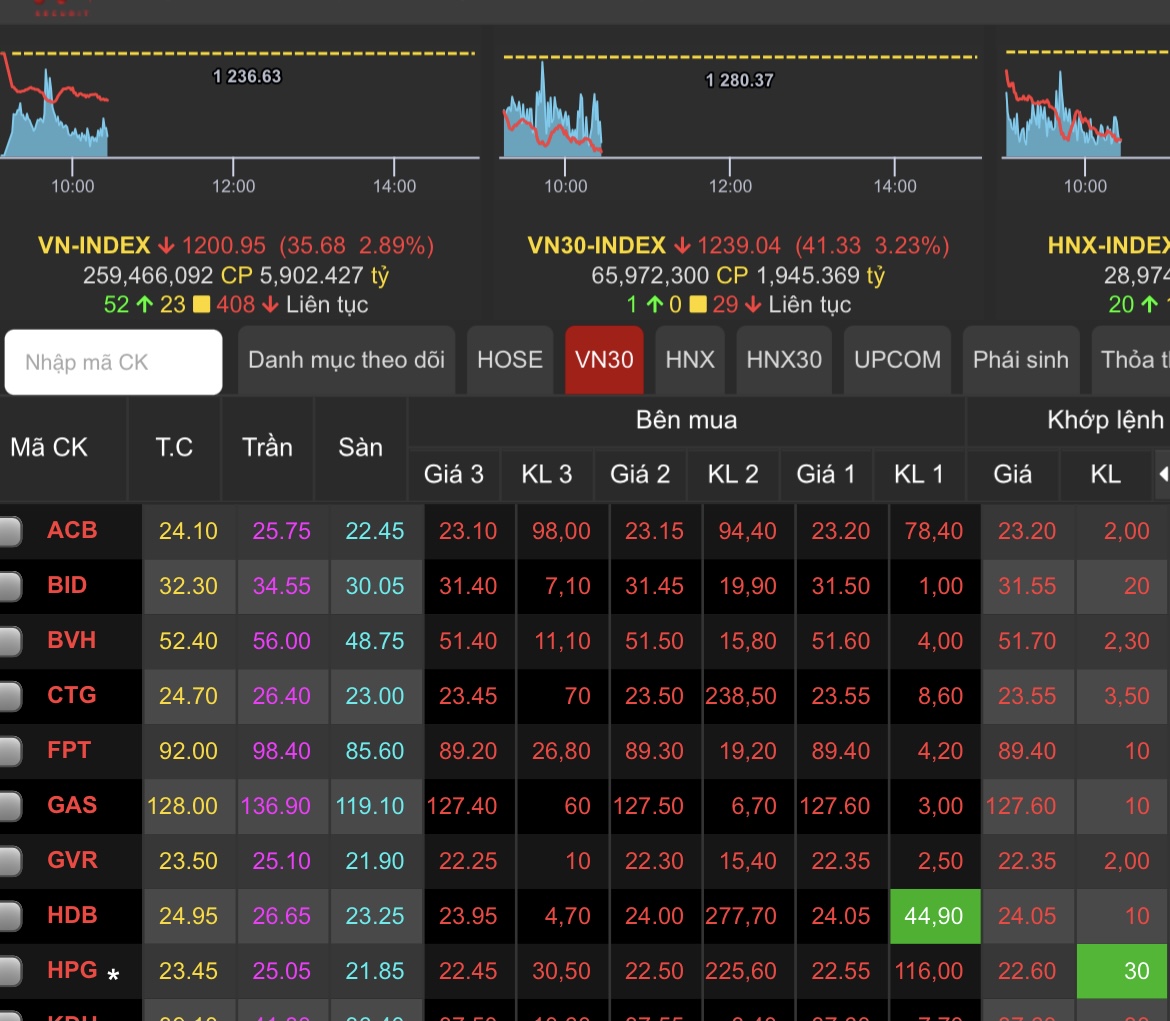Viewport: 1170px width, 1021px height.
Task: Click the KL 1 column header
Action: click(919, 474)
